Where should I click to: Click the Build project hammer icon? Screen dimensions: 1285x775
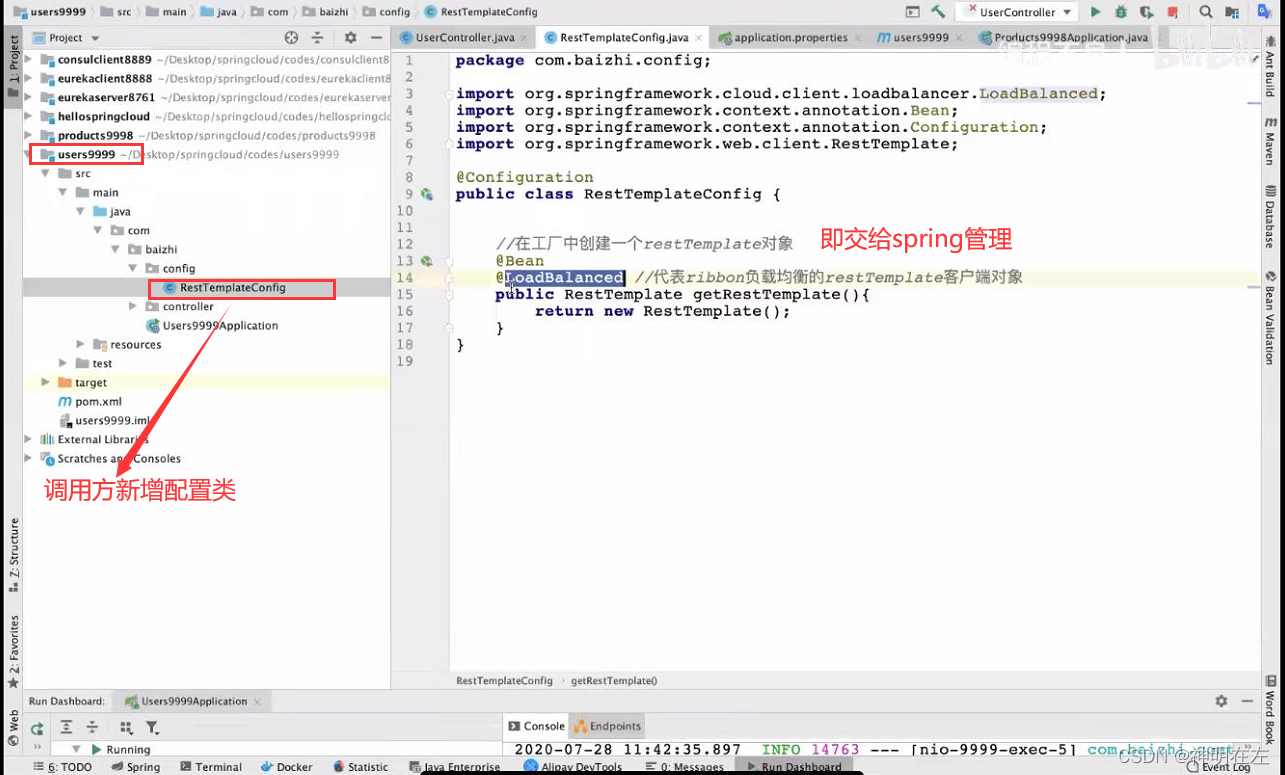tap(938, 12)
